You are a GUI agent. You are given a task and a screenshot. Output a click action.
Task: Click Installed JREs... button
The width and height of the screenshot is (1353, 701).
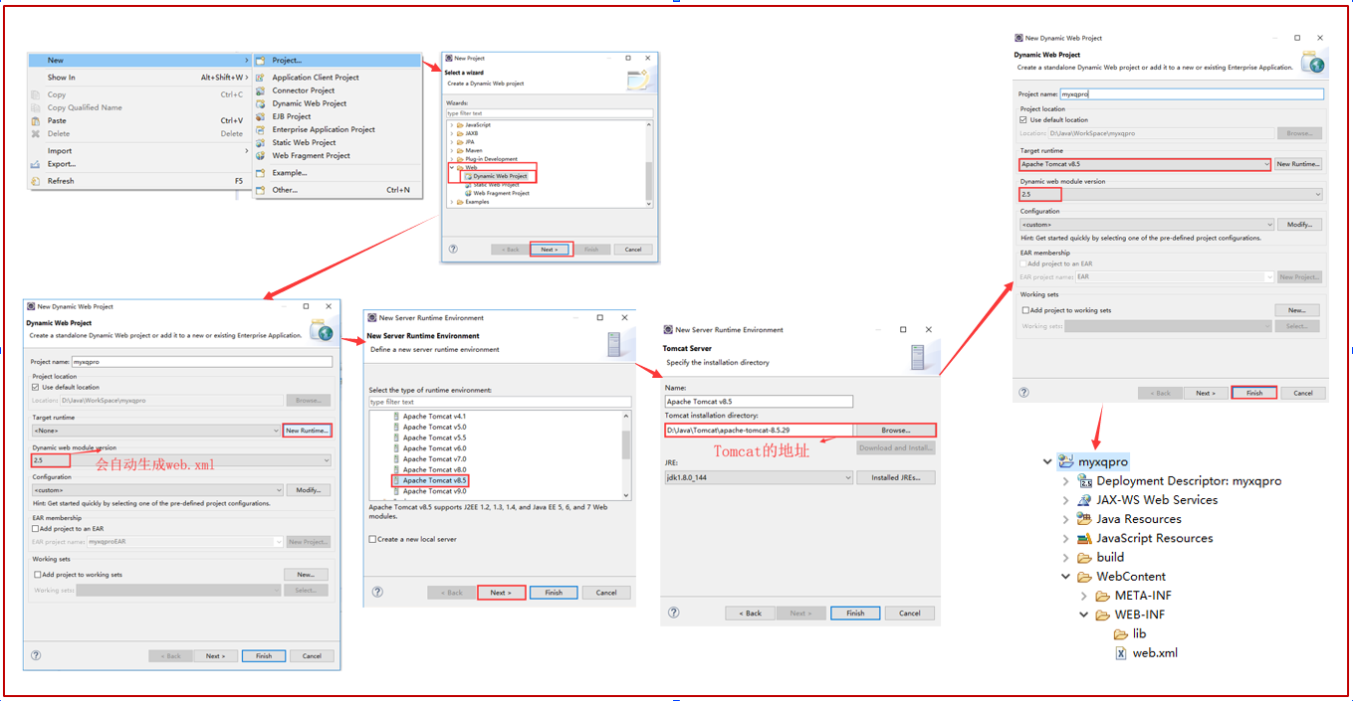pos(895,478)
